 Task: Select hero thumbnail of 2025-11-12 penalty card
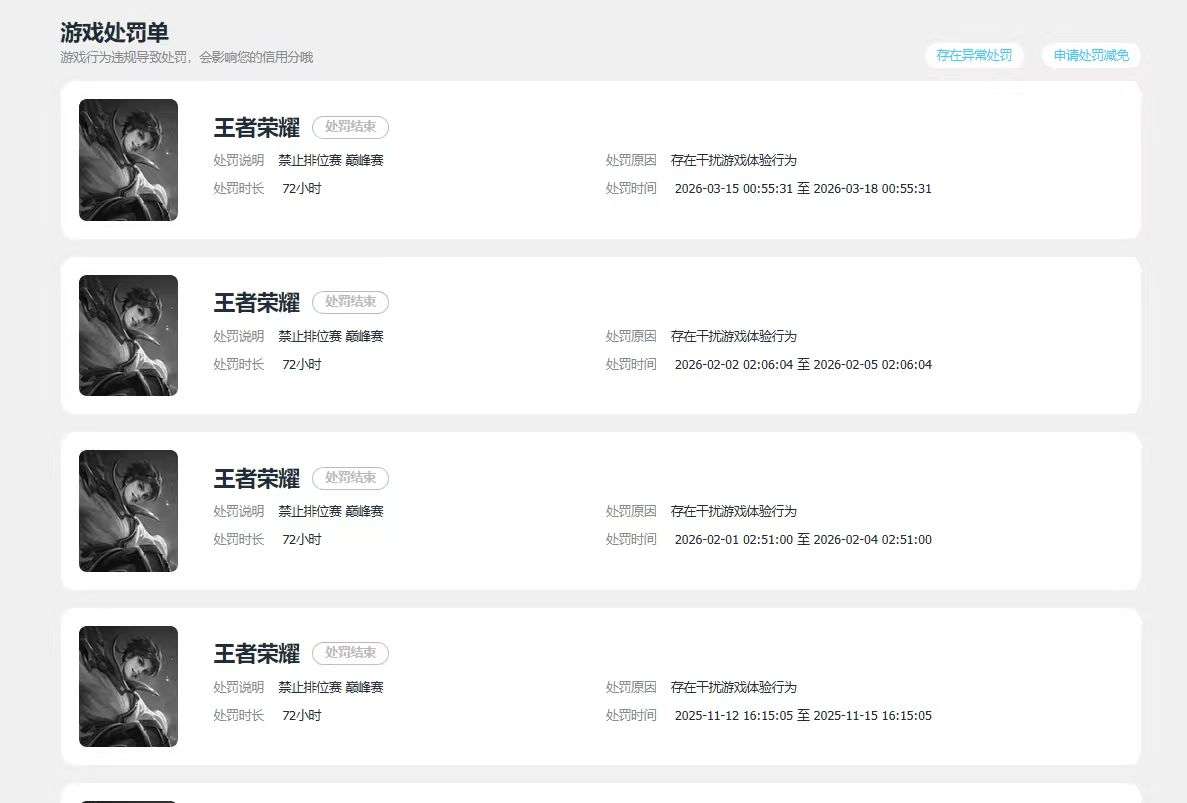coord(129,686)
